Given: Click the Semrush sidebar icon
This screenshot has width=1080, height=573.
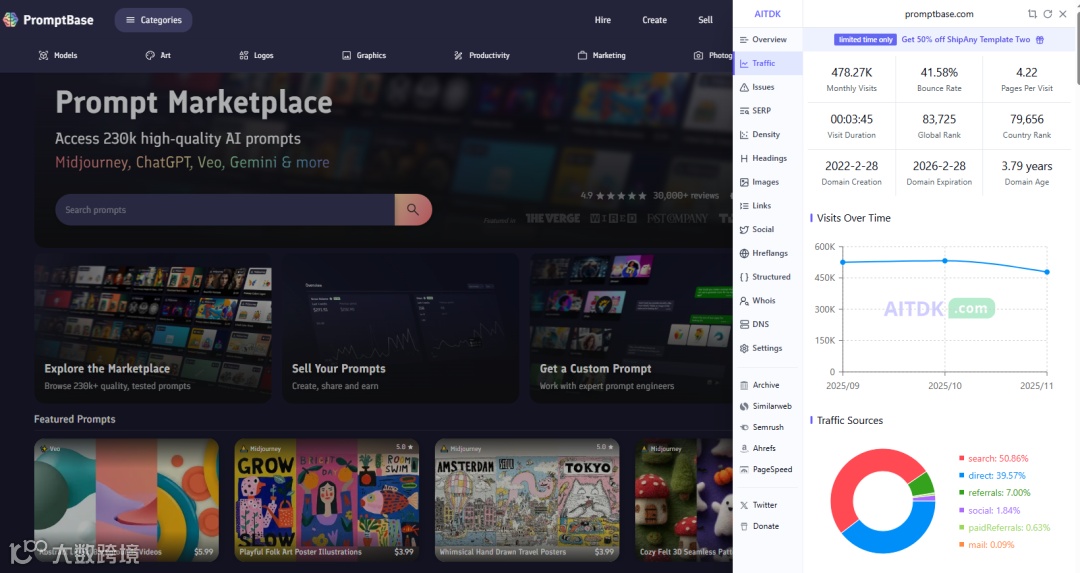Looking at the screenshot, I should 744,428.
